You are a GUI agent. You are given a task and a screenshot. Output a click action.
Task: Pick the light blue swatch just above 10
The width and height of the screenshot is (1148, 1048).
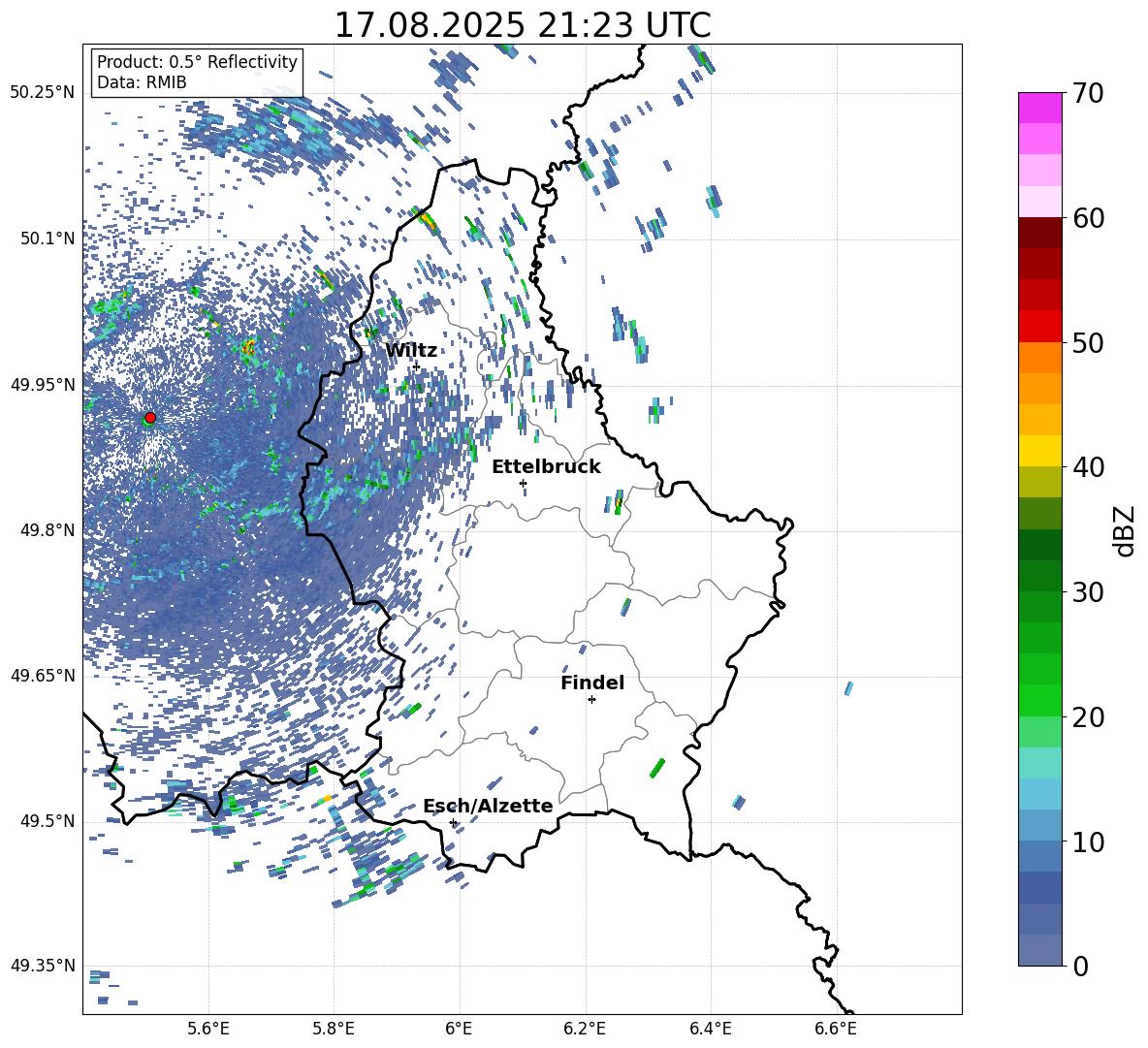pos(1039,826)
